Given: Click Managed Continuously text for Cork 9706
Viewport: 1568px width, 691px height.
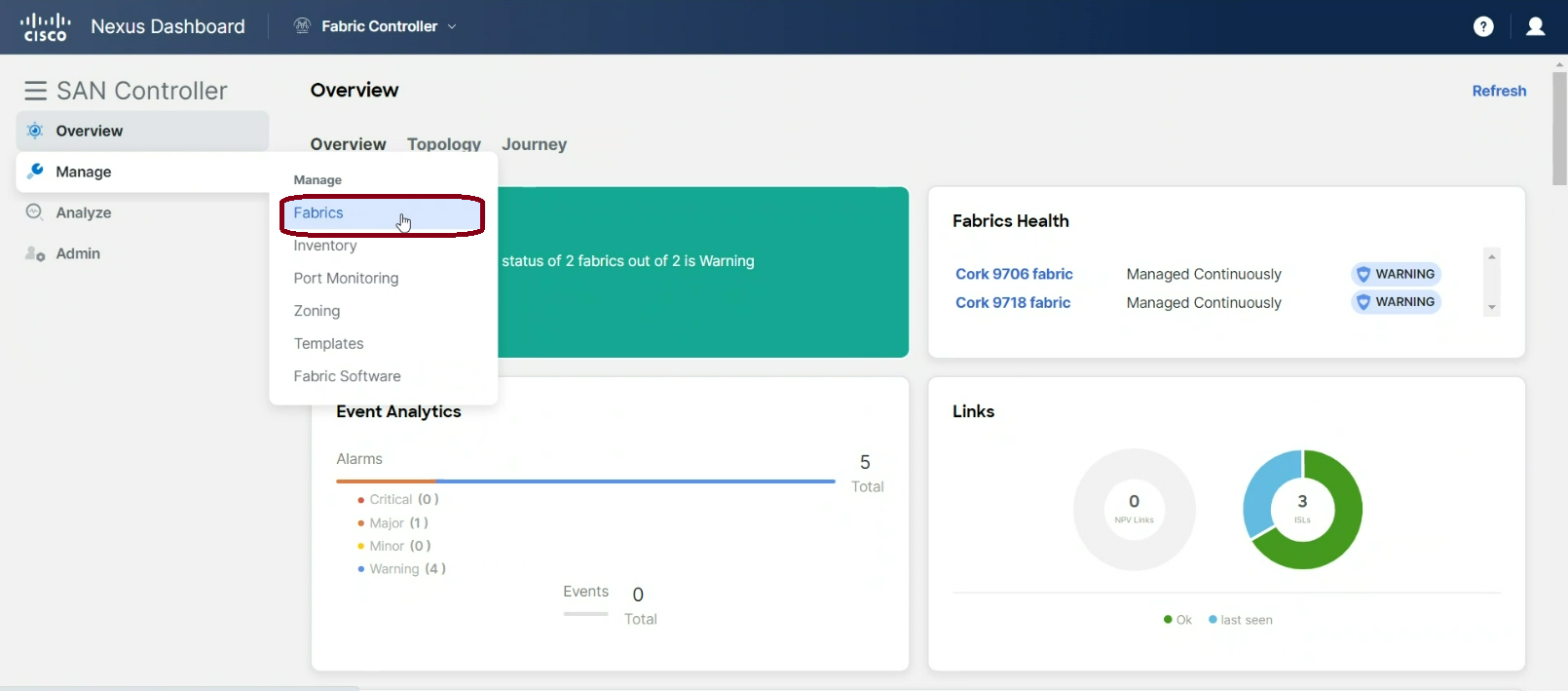Looking at the screenshot, I should [1204, 275].
